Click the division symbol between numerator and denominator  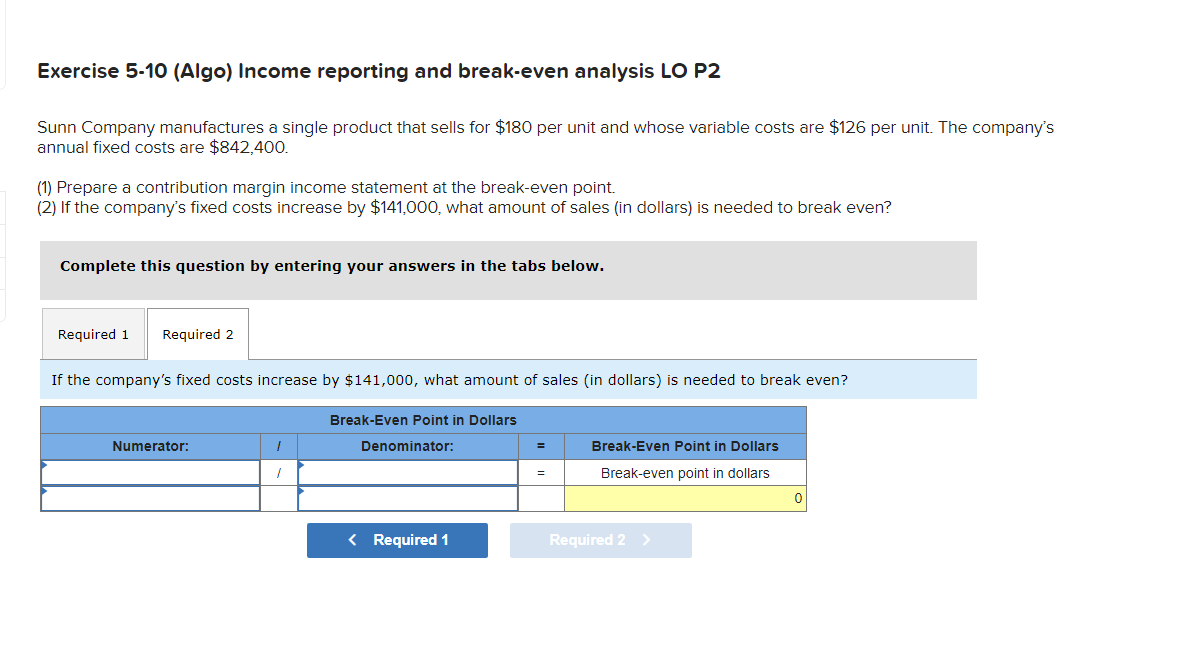click(x=280, y=471)
